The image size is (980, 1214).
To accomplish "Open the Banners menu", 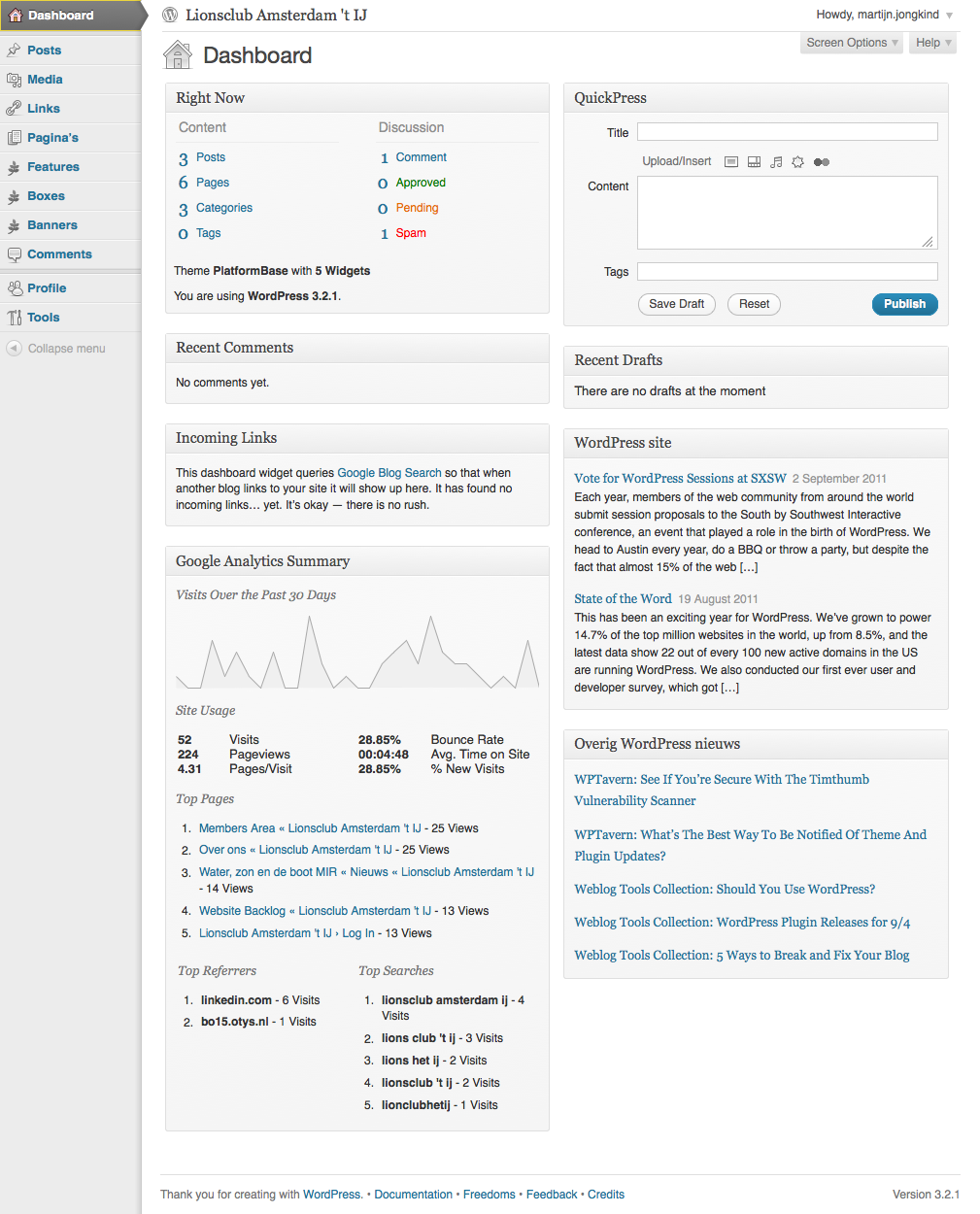I will click(52, 224).
